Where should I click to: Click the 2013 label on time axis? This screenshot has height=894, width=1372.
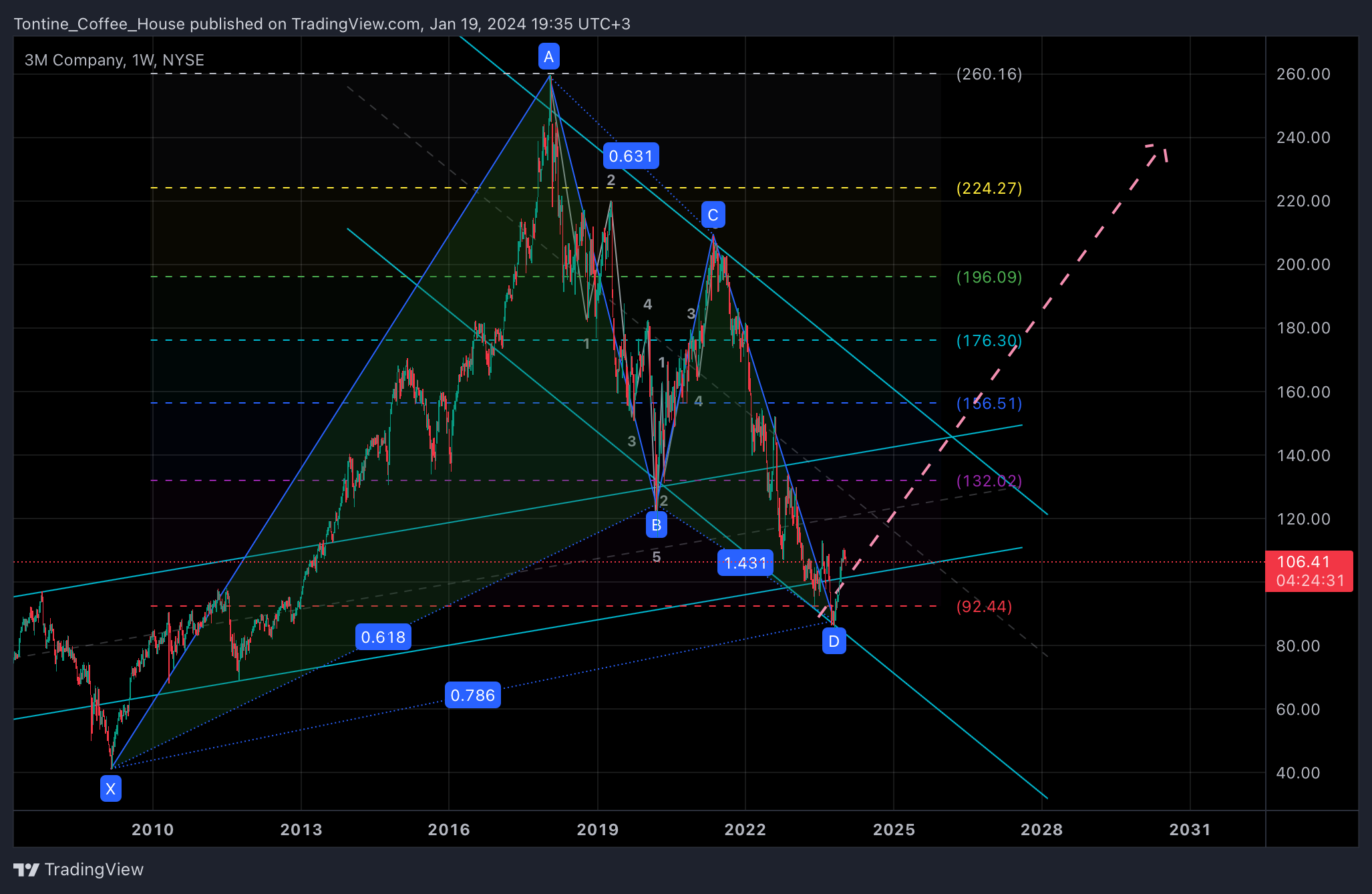tap(301, 829)
